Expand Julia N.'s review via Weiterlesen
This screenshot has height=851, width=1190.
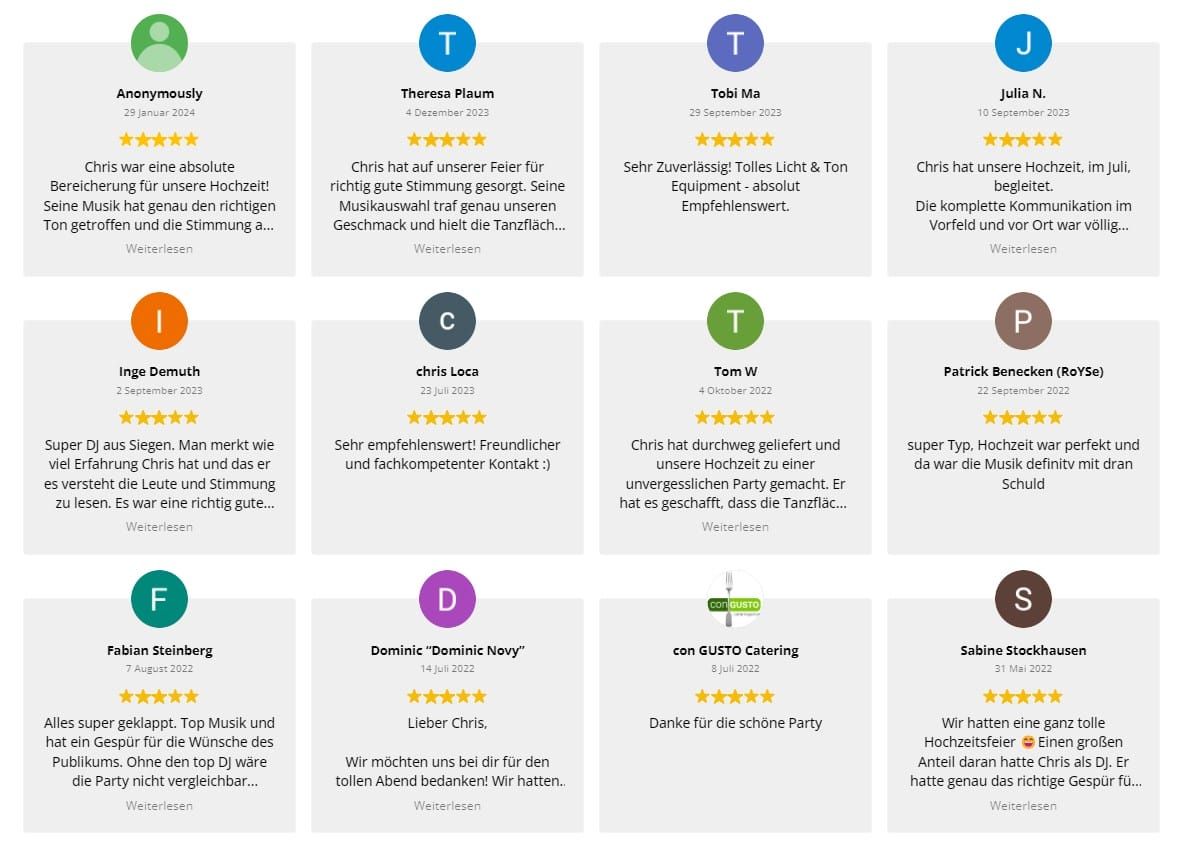tap(1023, 249)
